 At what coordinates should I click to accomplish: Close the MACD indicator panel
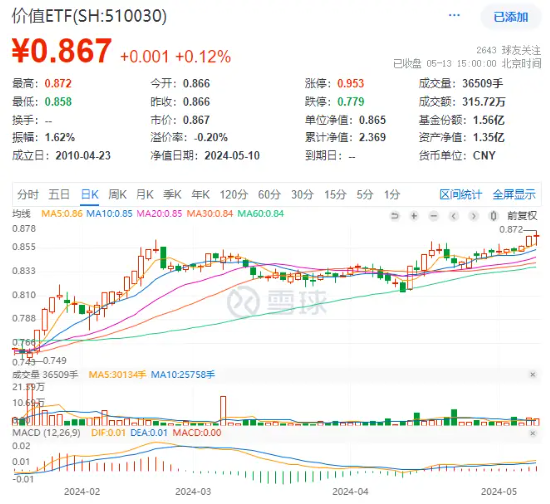(533, 433)
